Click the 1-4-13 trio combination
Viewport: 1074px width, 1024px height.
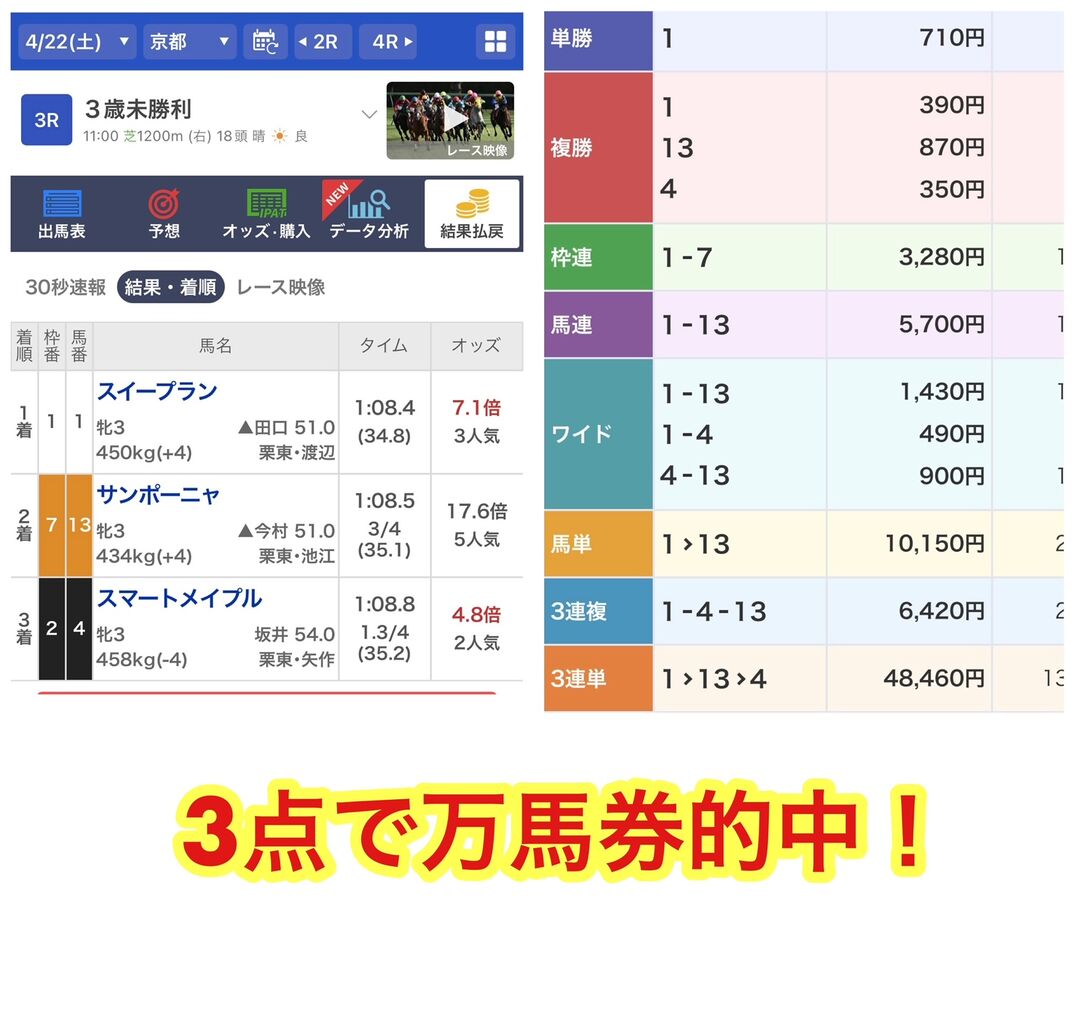point(714,612)
